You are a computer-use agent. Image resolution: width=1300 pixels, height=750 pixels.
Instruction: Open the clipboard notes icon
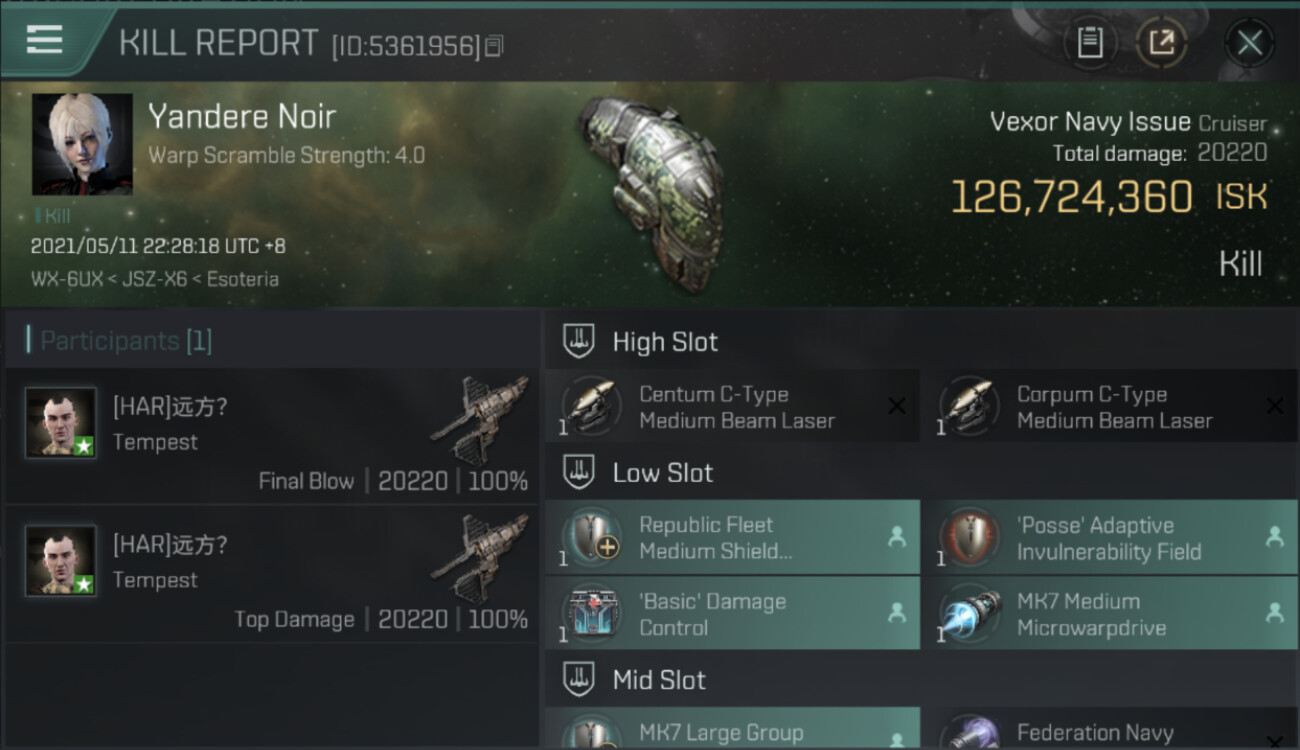1090,42
